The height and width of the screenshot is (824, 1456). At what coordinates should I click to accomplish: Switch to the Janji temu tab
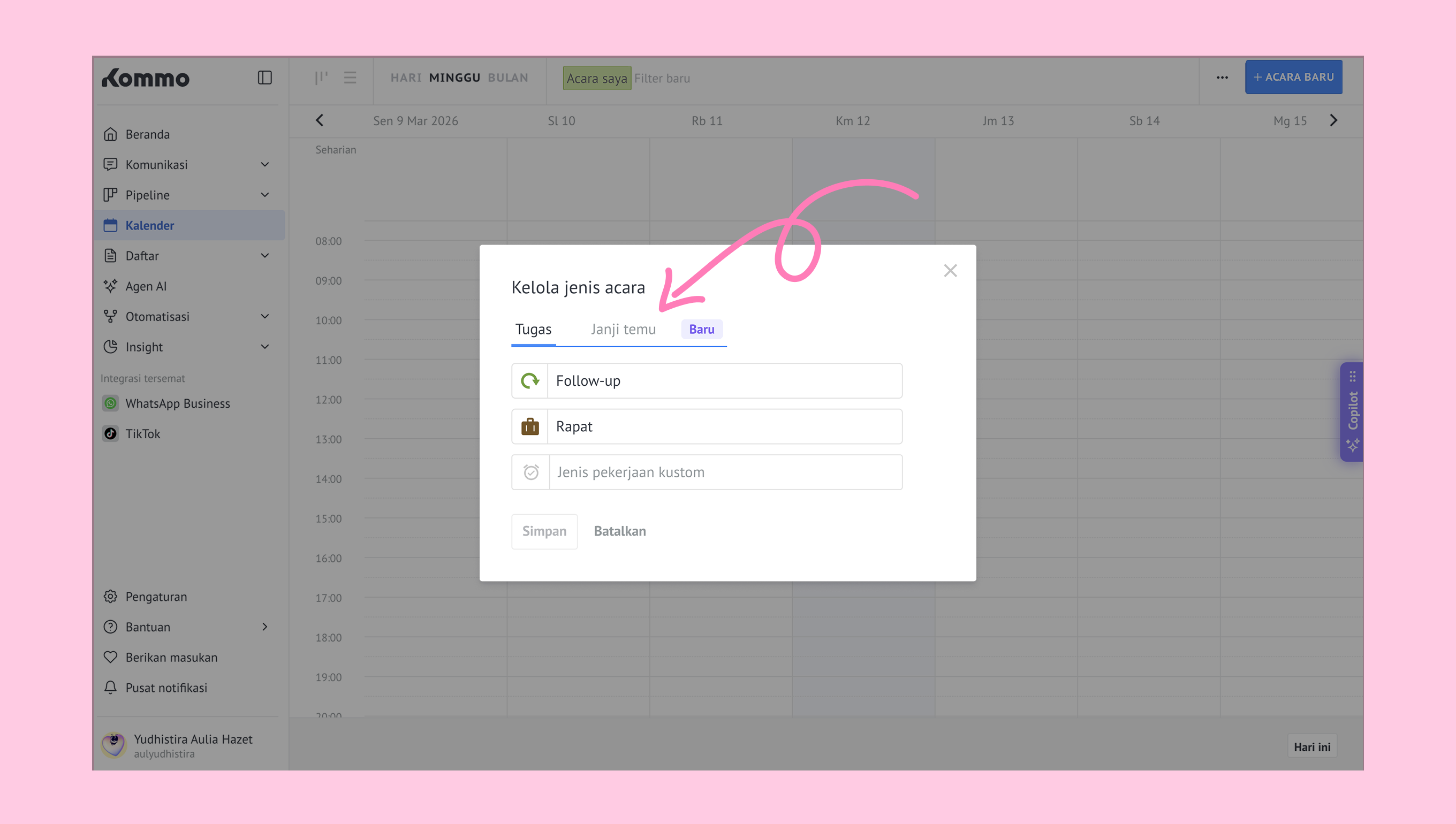point(623,330)
